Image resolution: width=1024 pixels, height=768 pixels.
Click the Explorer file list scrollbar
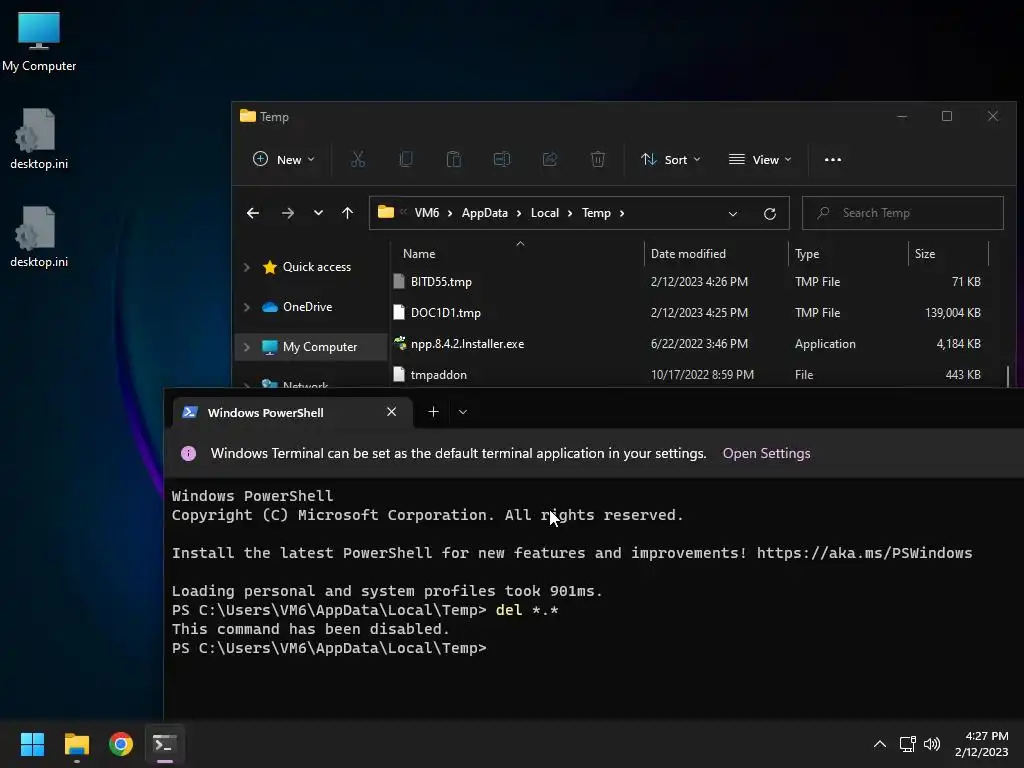click(1008, 376)
